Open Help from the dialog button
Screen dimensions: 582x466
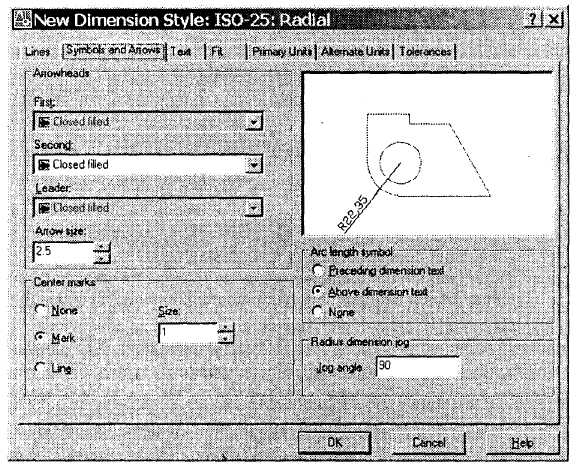522,443
